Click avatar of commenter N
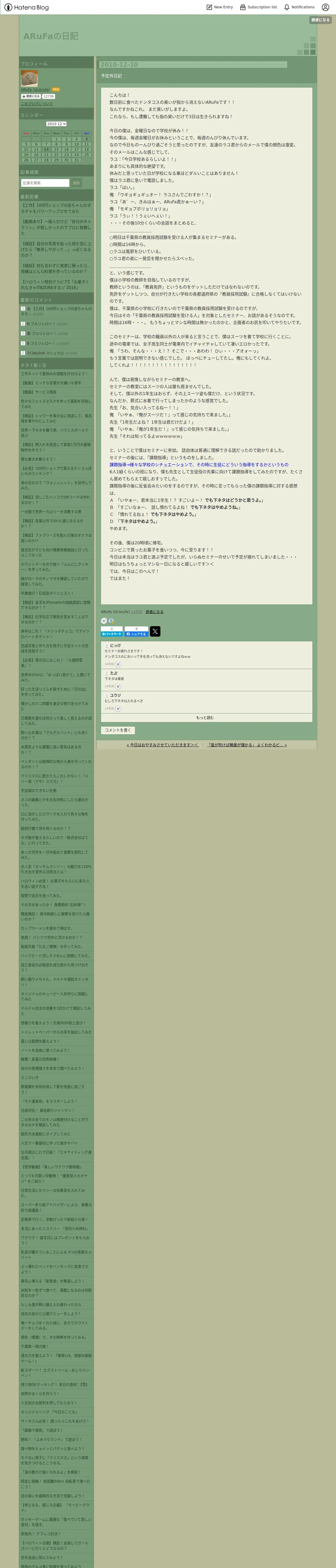336x1568 pixels. 23,324
